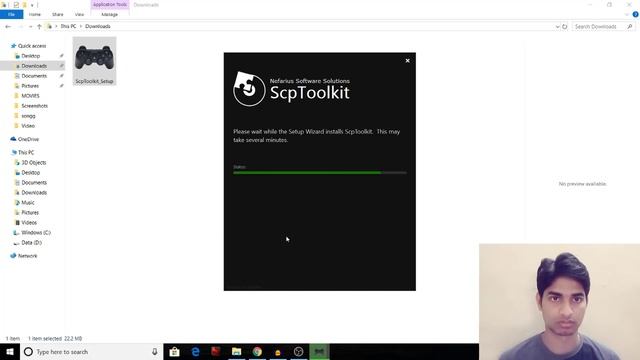
Task: Click the ScpToolkit puzzle logo
Action: [x=249, y=89]
